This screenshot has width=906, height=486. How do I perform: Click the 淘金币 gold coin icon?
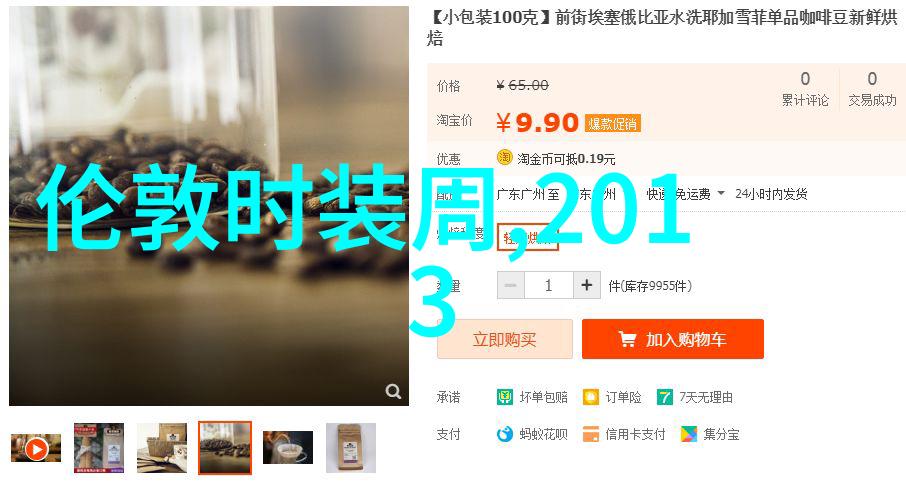[x=504, y=157]
